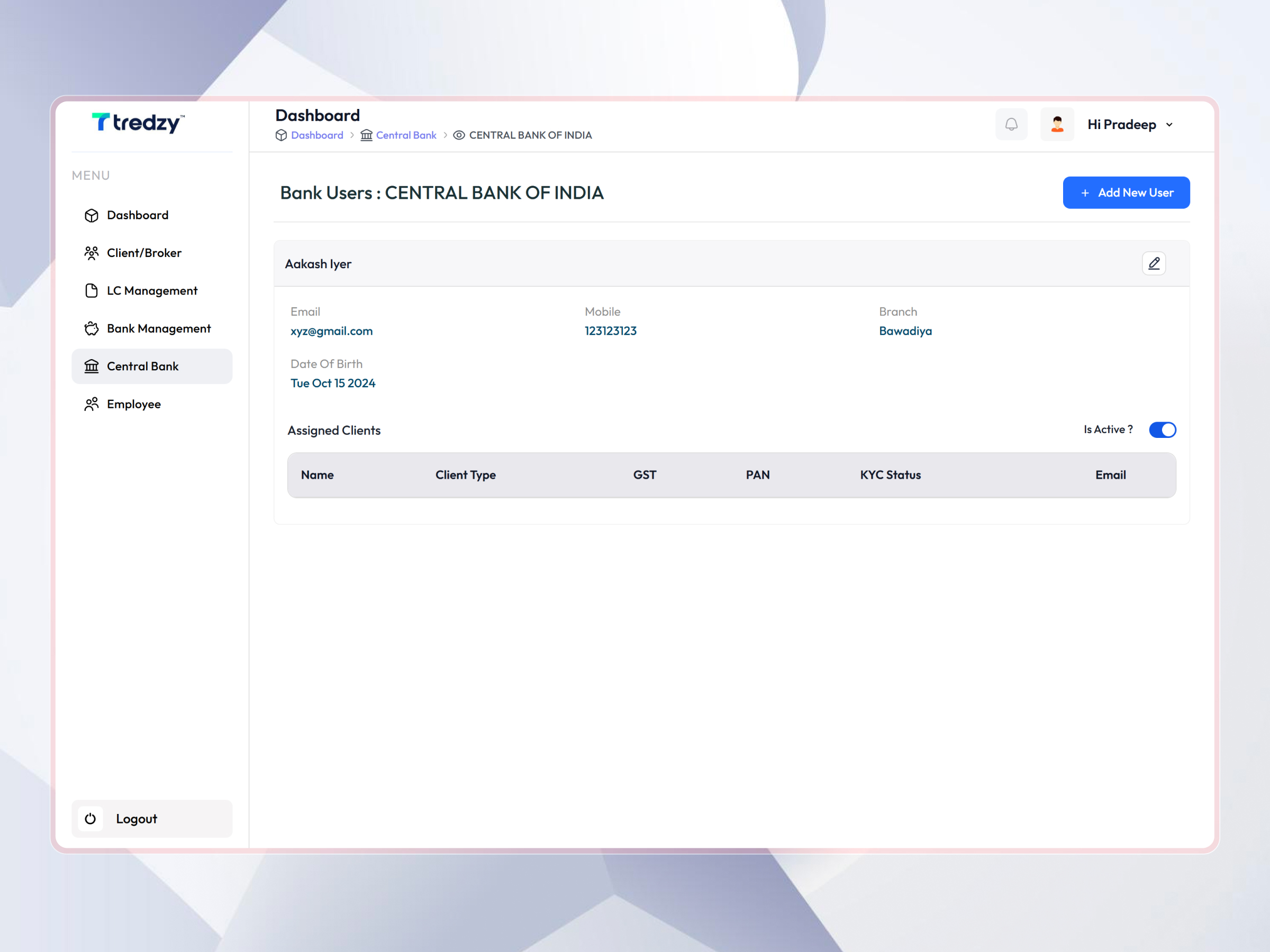Select the Client/Broker sidebar icon
Screen dimensions: 1270x952
pos(92,252)
